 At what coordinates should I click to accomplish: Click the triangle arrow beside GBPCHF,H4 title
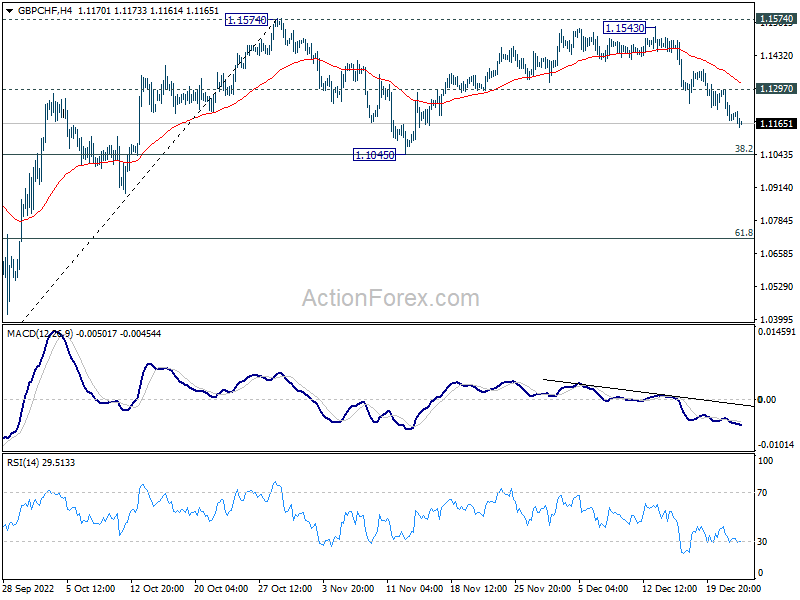coord(9,11)
